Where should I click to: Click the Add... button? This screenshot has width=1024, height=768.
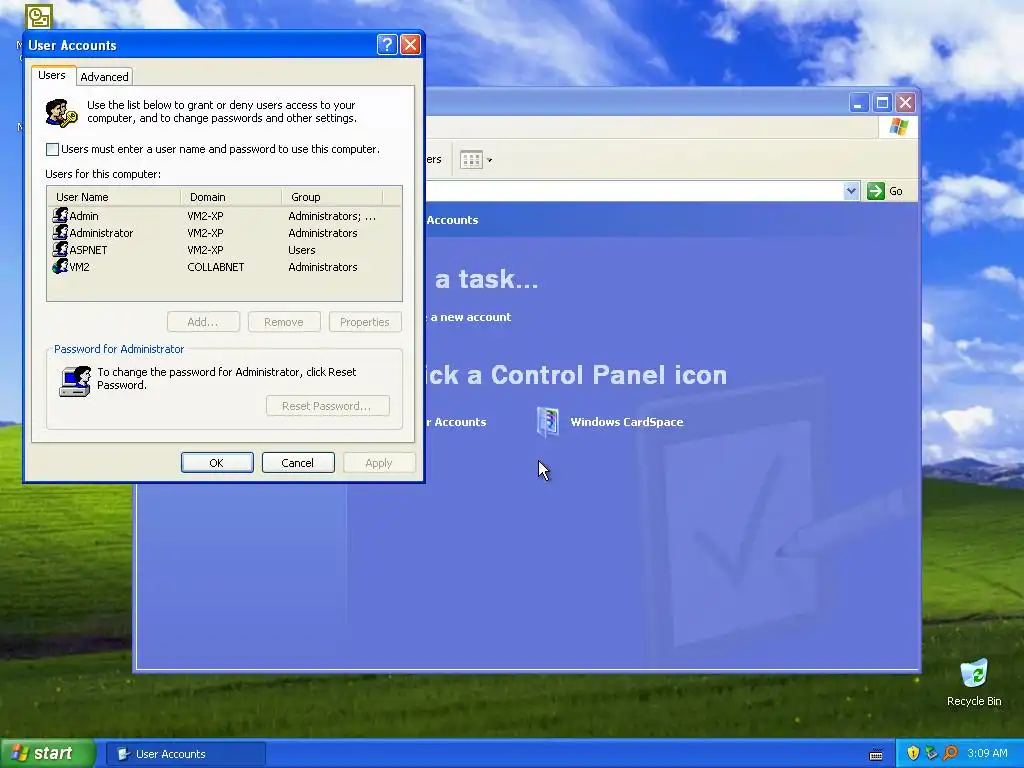pos(203,322)
